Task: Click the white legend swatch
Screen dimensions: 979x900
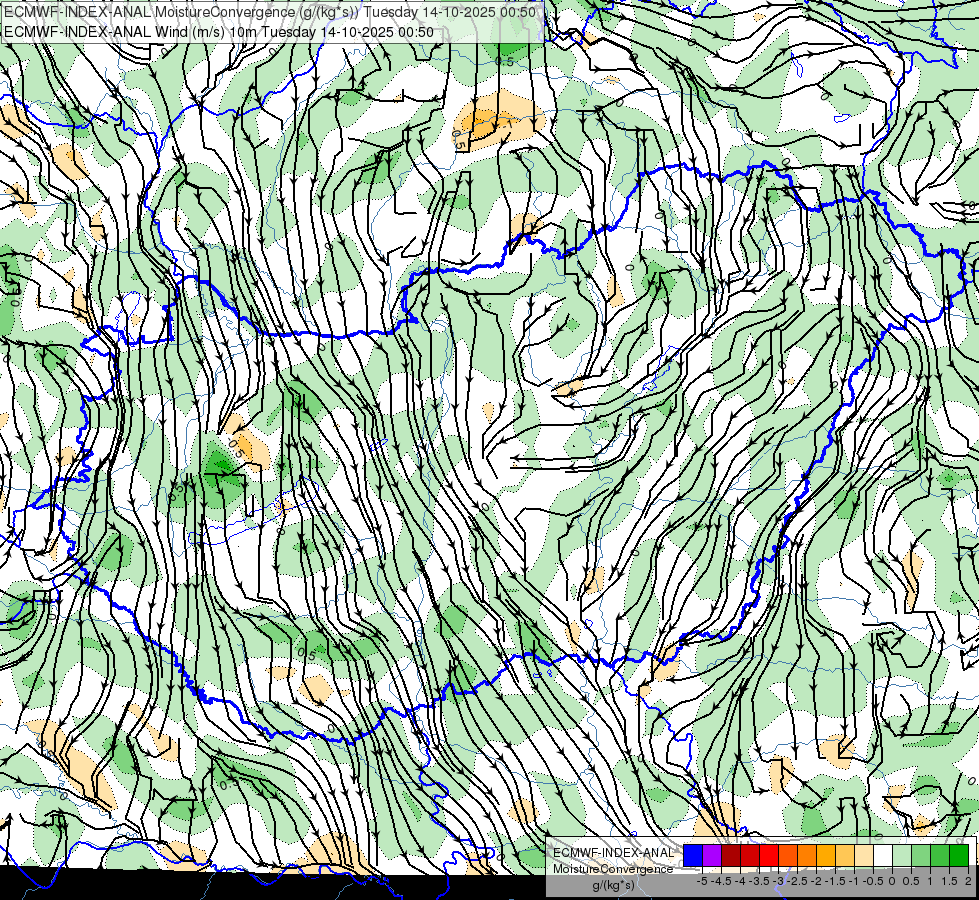Action: click(883, 855)
